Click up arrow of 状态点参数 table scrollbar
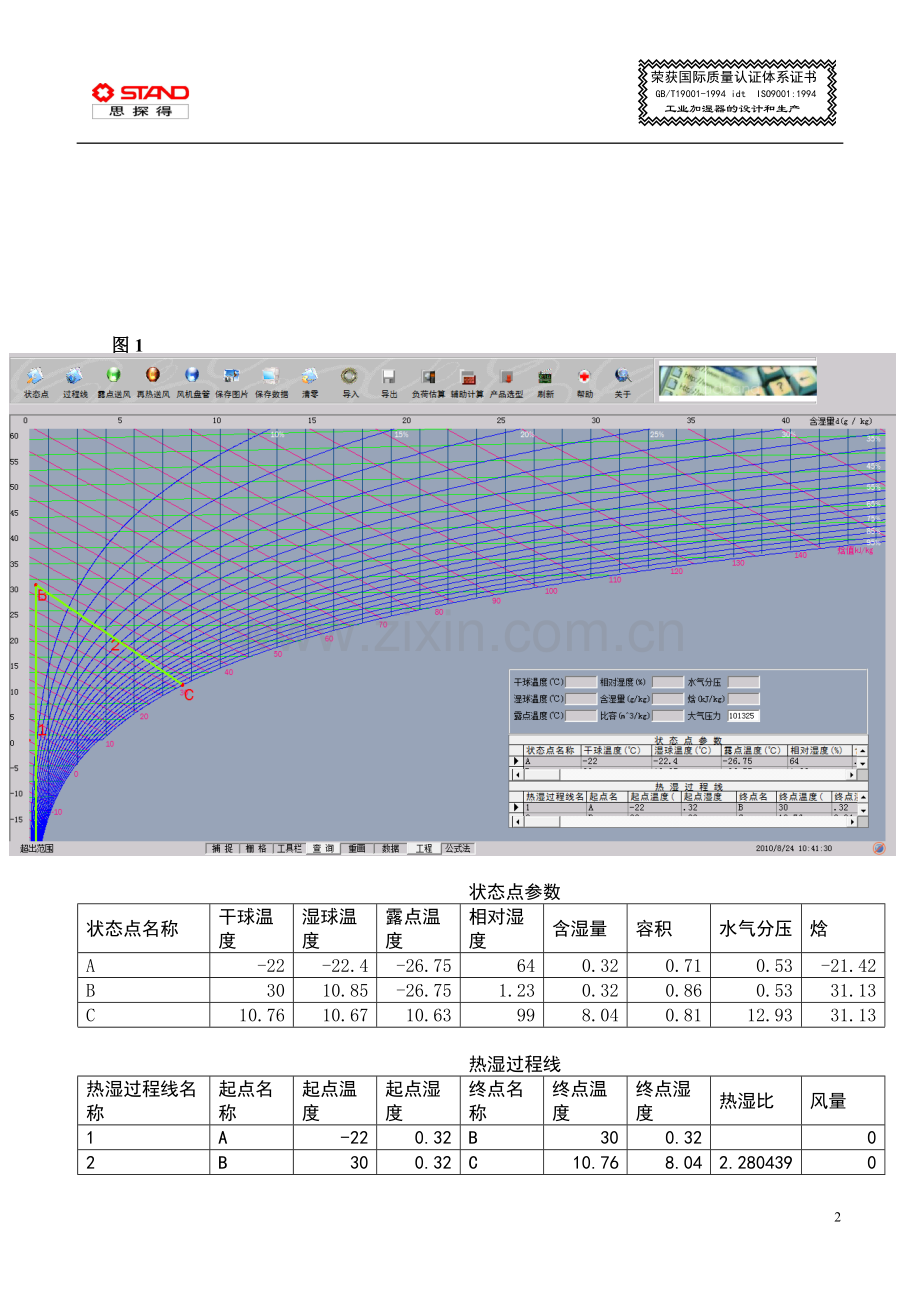 point(863,750)
